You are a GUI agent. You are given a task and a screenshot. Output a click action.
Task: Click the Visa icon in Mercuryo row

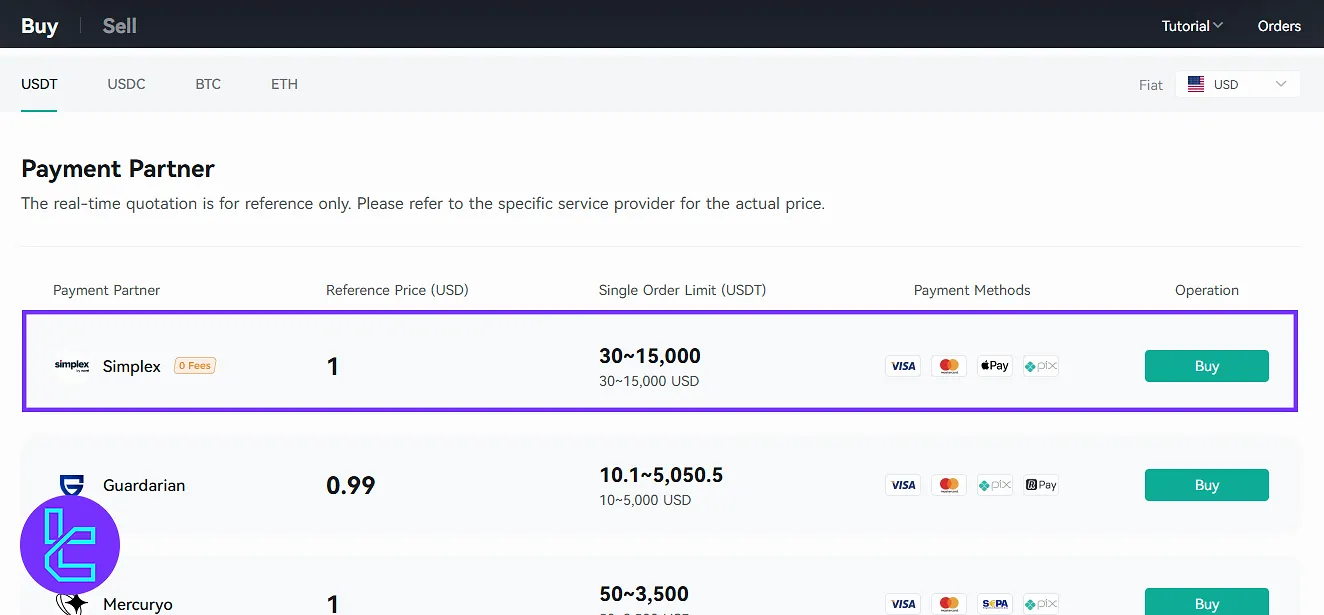[x=903, y=604]
